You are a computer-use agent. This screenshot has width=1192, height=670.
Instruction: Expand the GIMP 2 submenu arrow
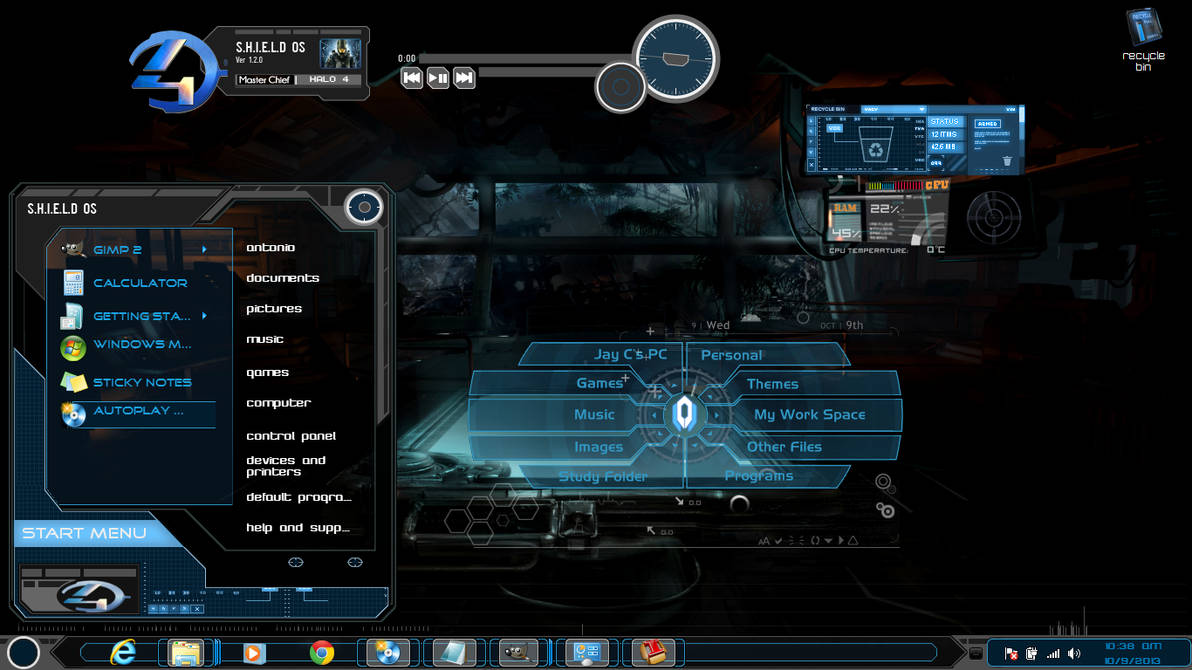[x=203, y=249]
